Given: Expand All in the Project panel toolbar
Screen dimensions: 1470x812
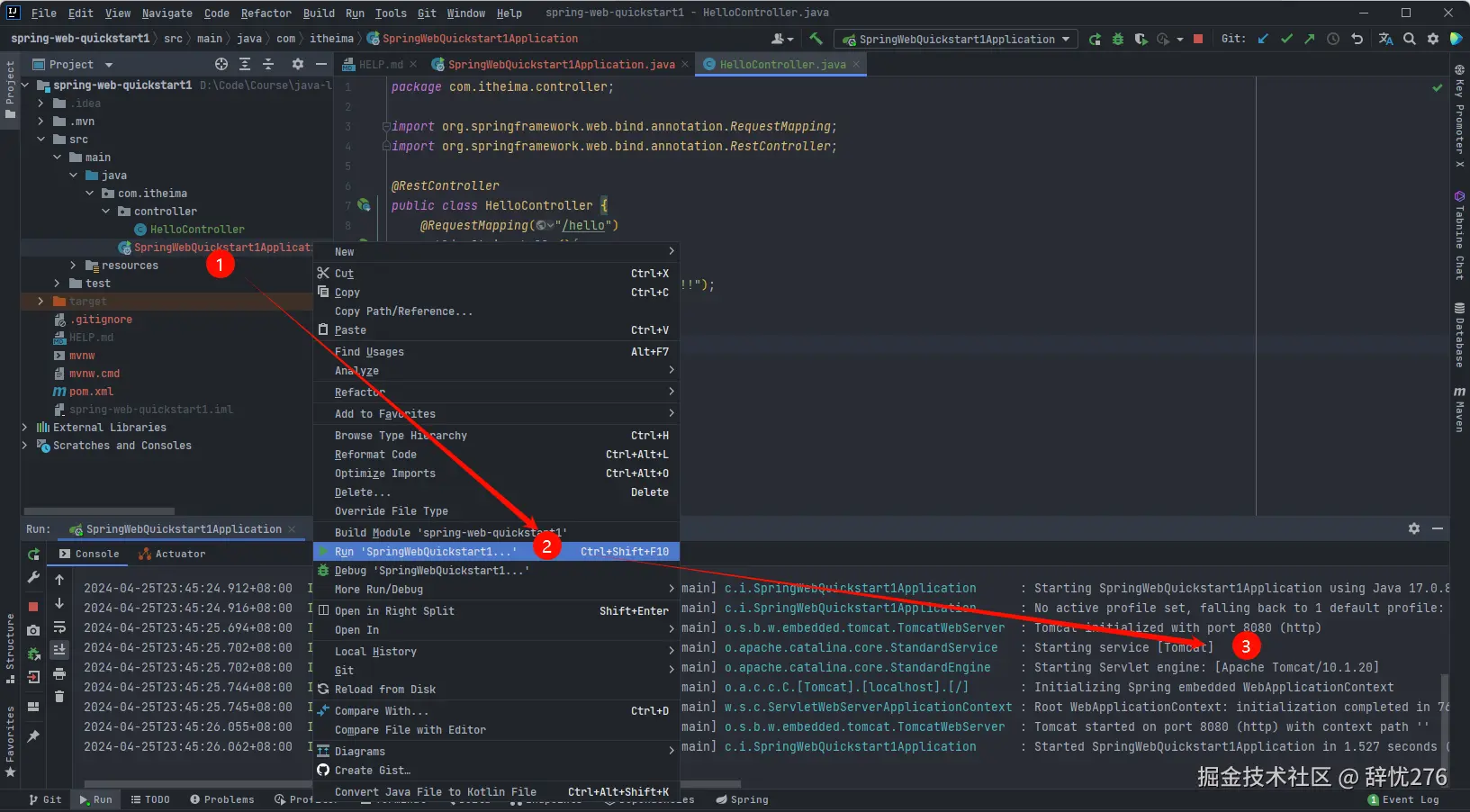Looking at the screenshot, I should click(245, 64).
